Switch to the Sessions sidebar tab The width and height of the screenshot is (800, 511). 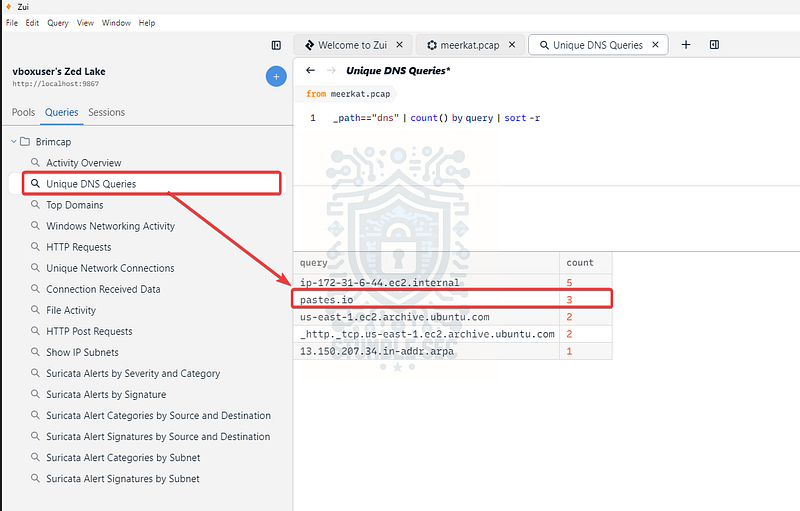(x=106, y=112)
